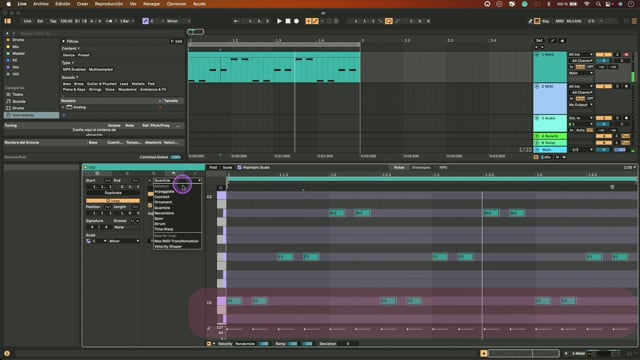This screenshot has height=360, width=640.
Task: Expand the Analog instrument folder
Action: point(63,107)
